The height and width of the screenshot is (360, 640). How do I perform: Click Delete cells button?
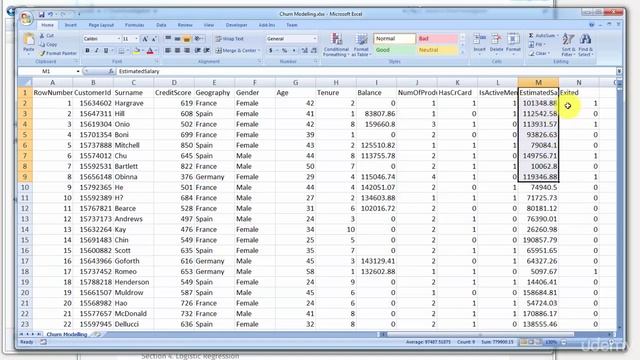click(x=496, y=44)
